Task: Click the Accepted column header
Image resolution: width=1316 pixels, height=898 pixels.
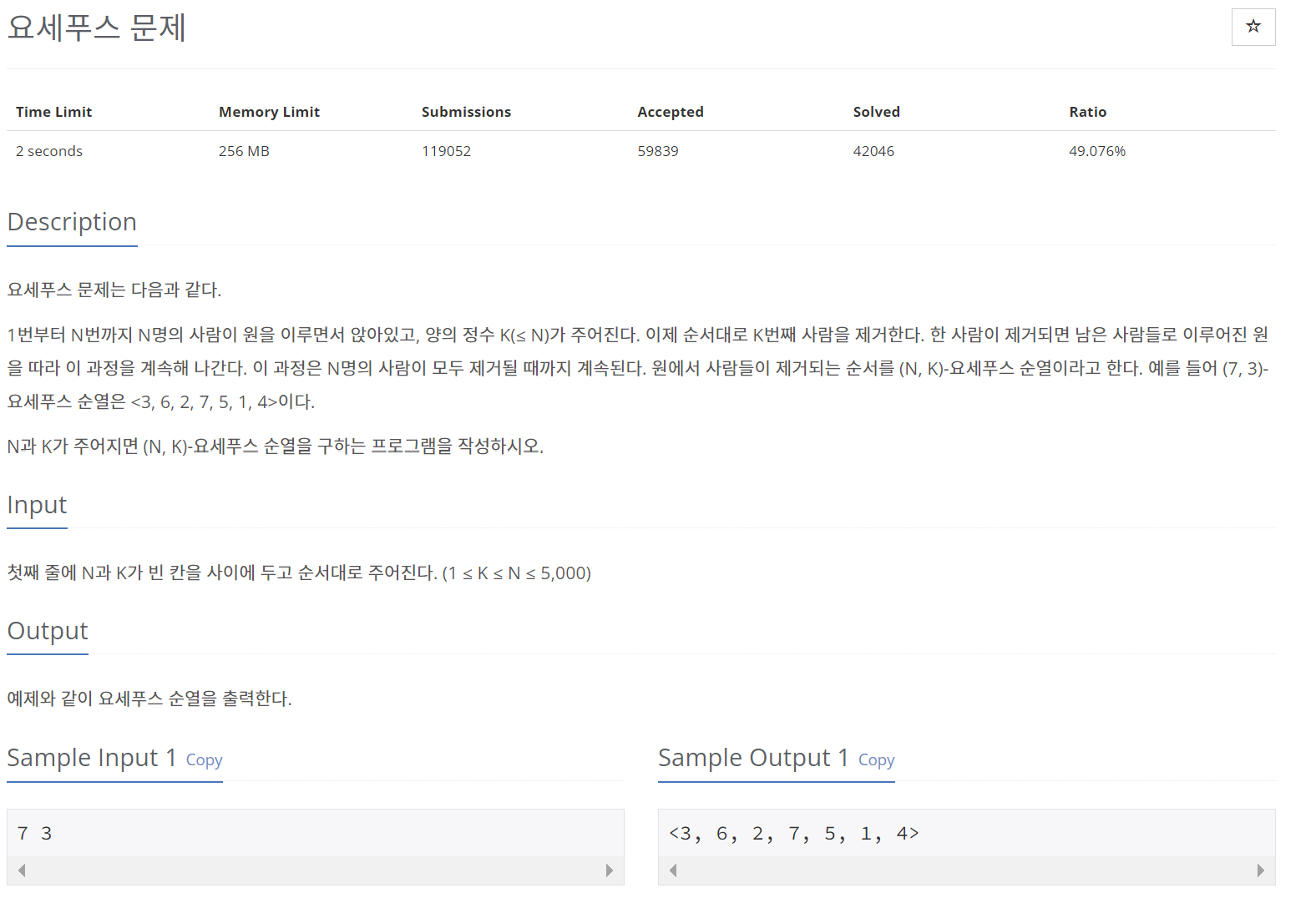Action: coord(671,112)
